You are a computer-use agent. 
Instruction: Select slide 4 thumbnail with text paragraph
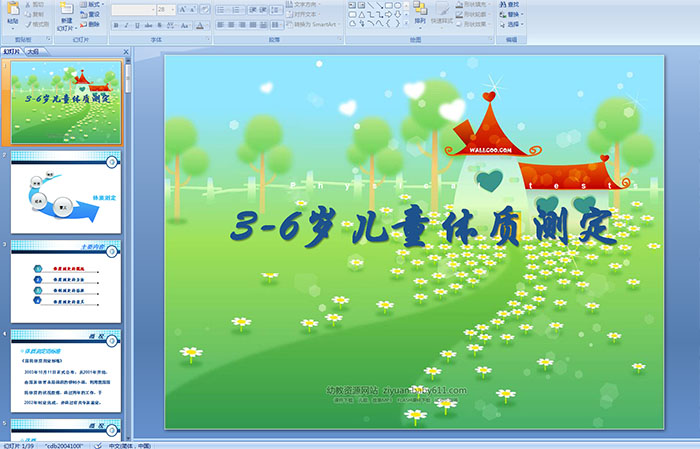66,371
